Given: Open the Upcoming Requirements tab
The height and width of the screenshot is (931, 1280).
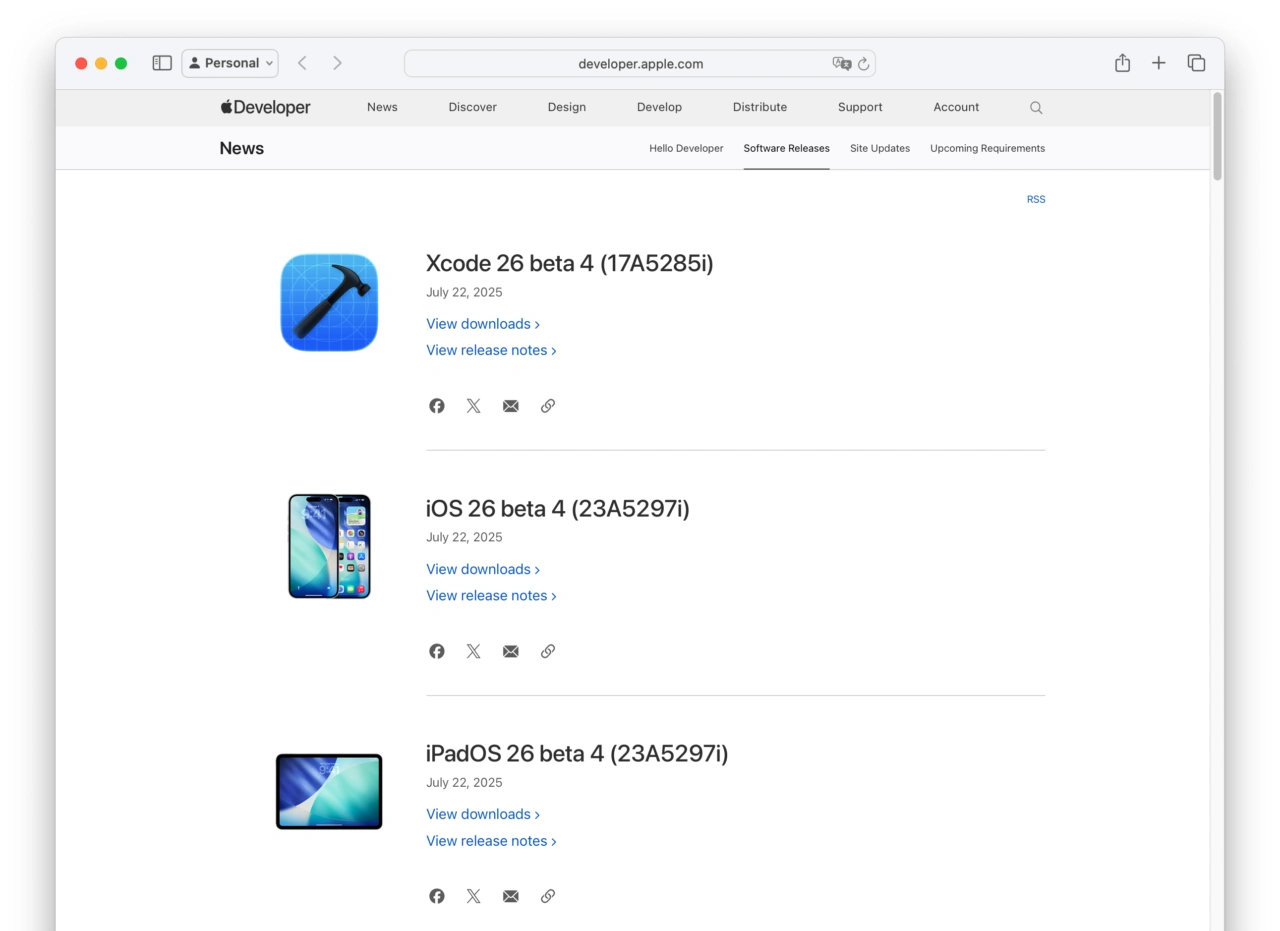Looking at the screenshot, I should [x=987, y=148].
